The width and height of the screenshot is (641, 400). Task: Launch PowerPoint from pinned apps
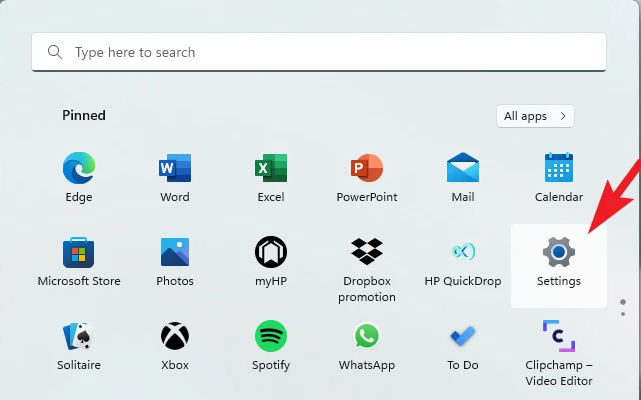pyautogui.click(x=367, y=168)
